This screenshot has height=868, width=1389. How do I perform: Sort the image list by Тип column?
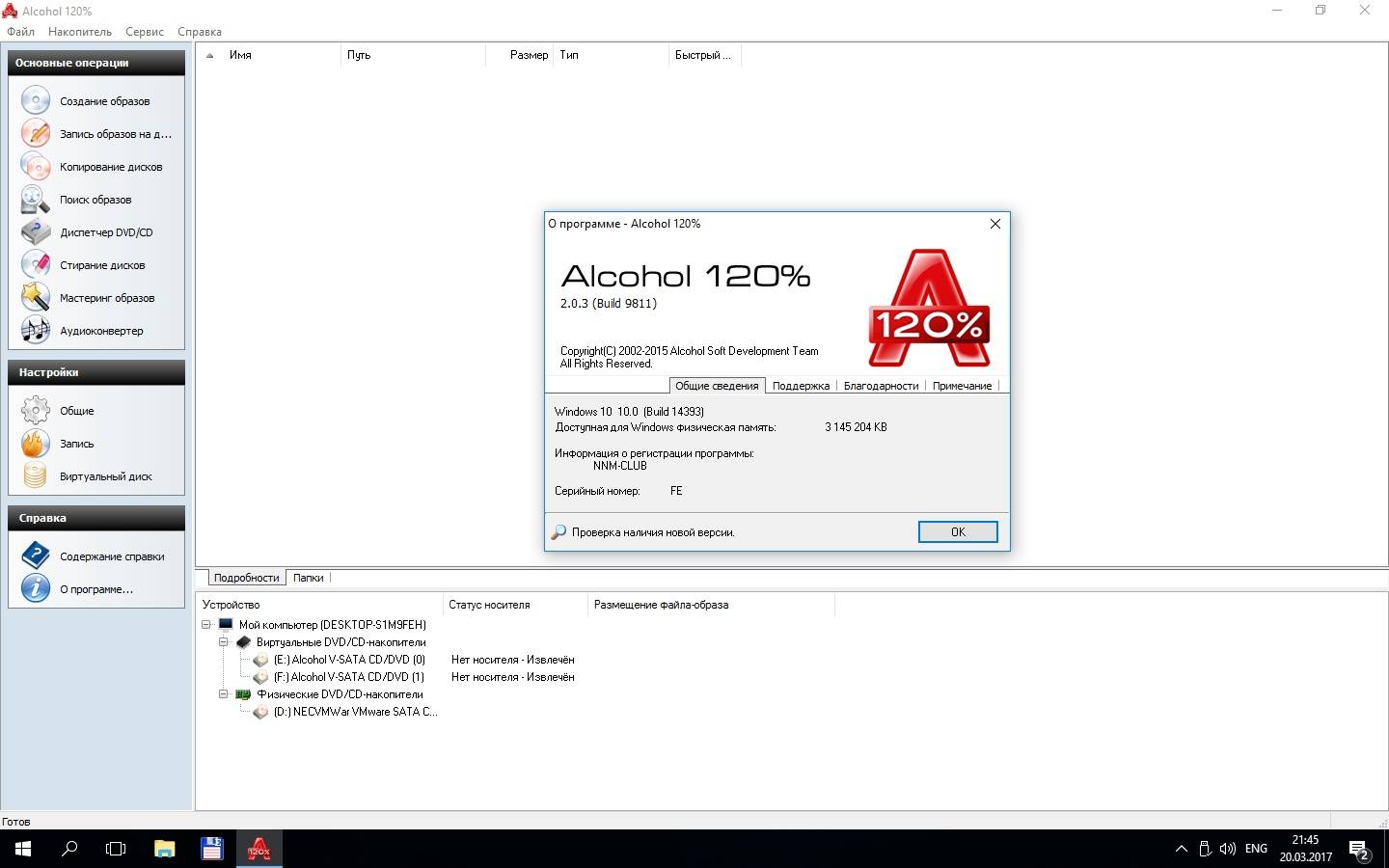612,55
